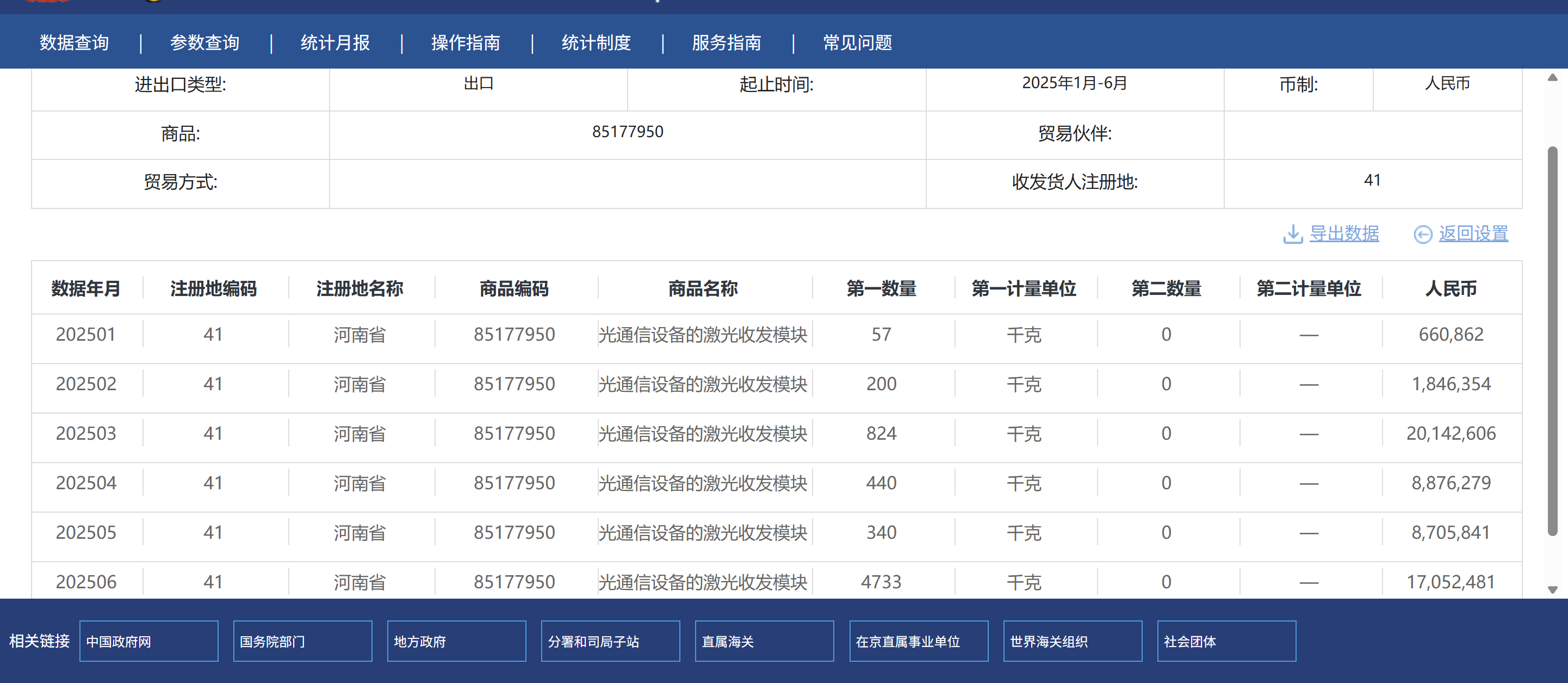Select the 202501 date cell

(86, 335)
